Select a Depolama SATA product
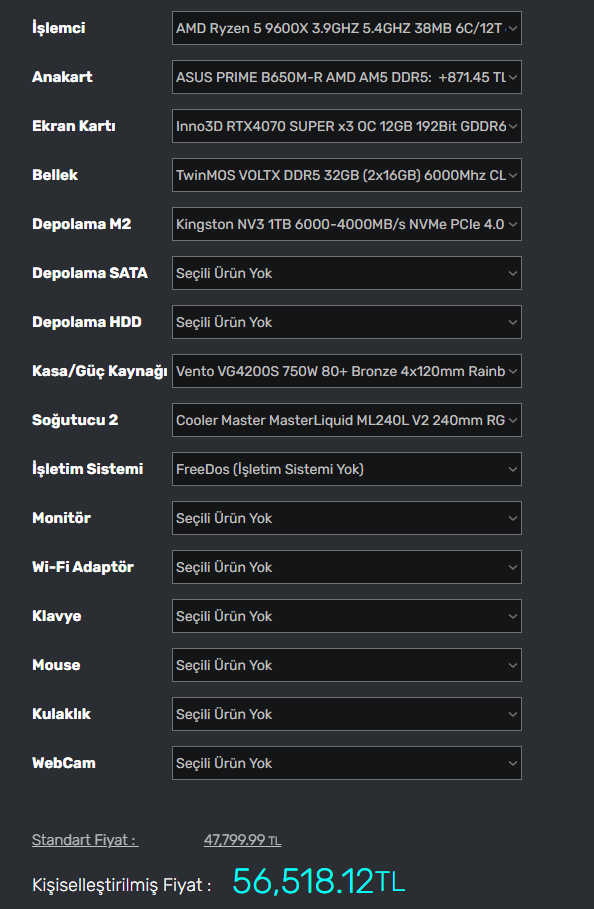The image size is (594, 909). pos(347,273)
